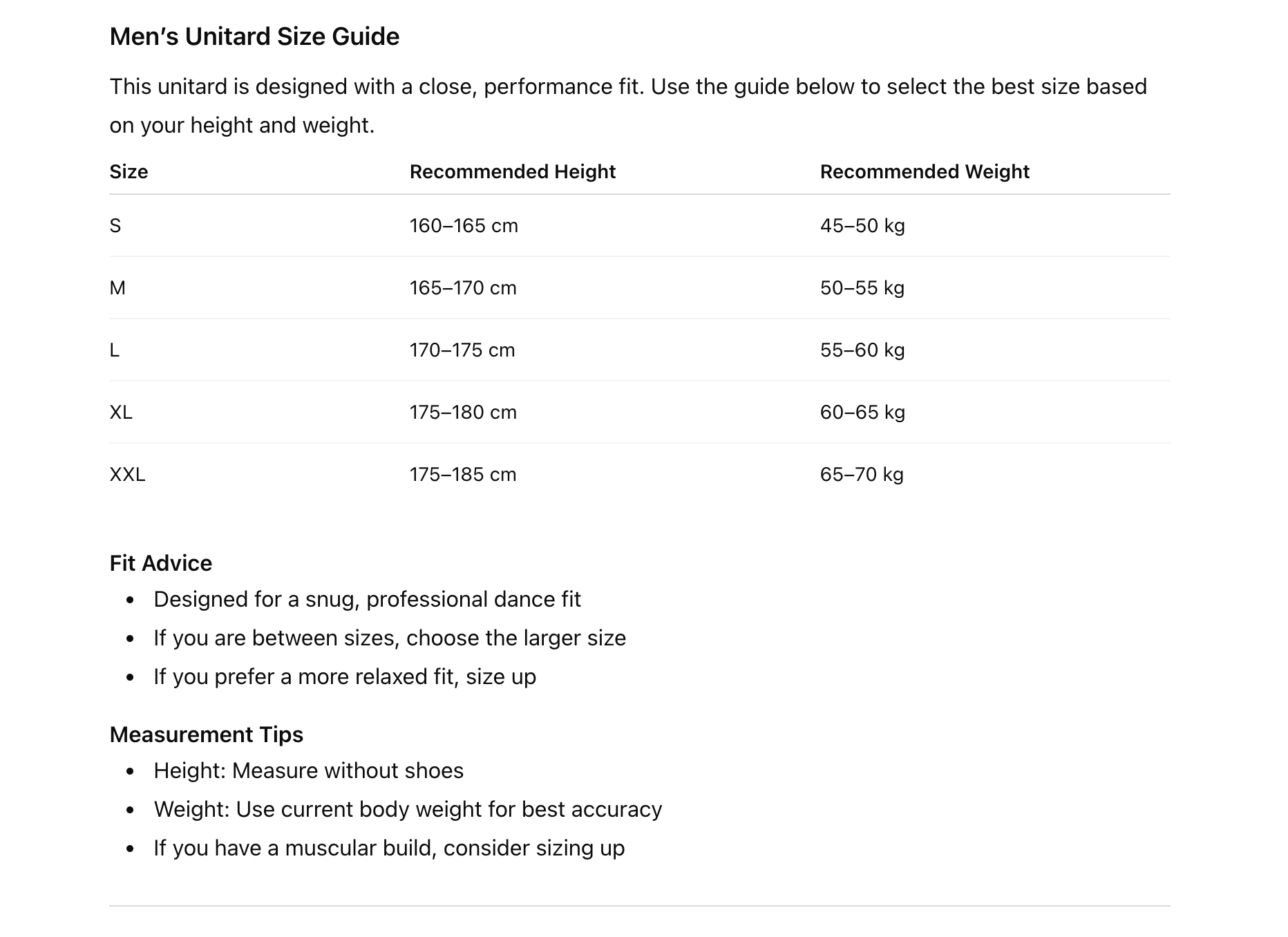
Task: Select the L size row label
Action: 115,350
